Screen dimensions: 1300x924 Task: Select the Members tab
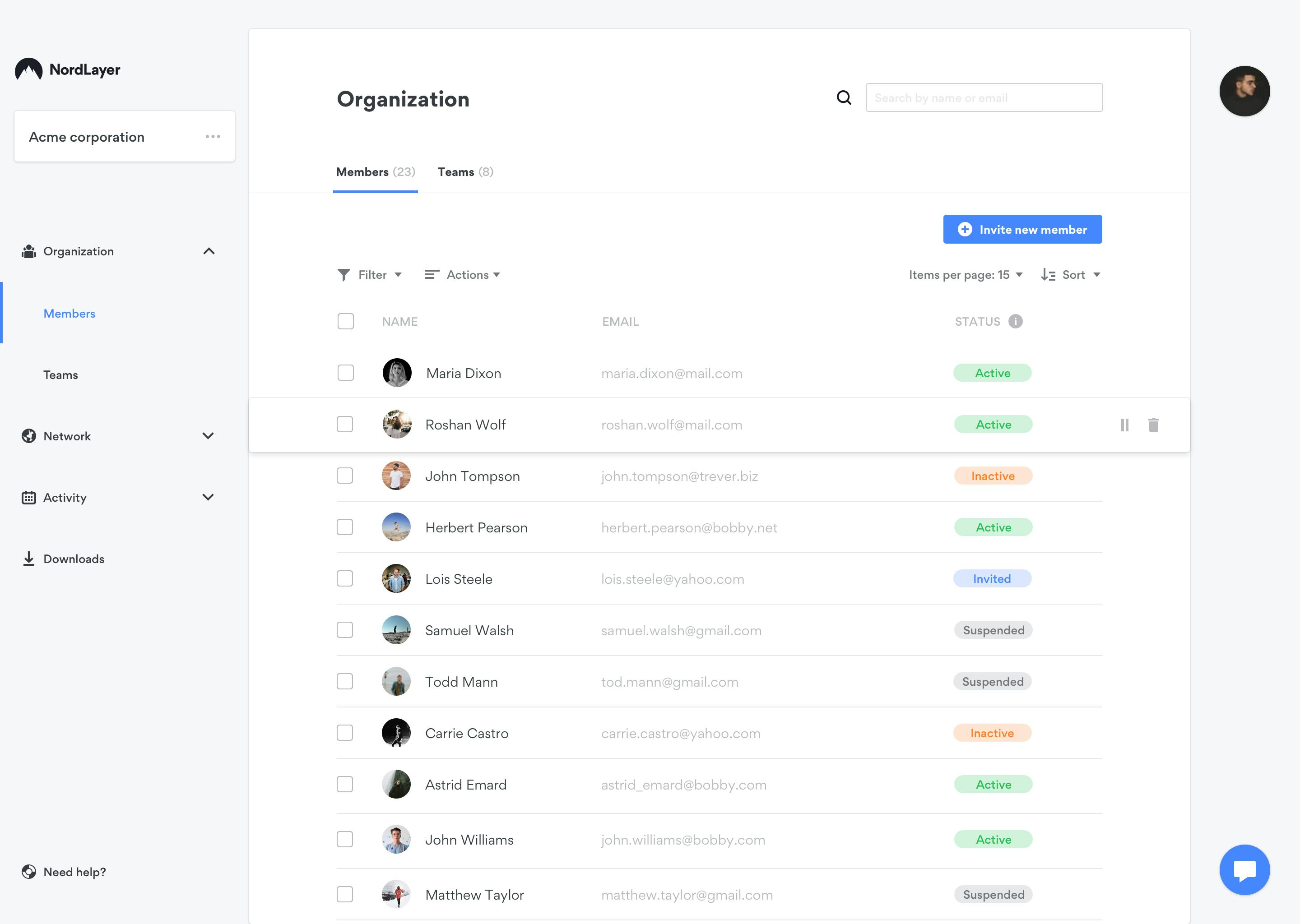click(x=376, y=171)
